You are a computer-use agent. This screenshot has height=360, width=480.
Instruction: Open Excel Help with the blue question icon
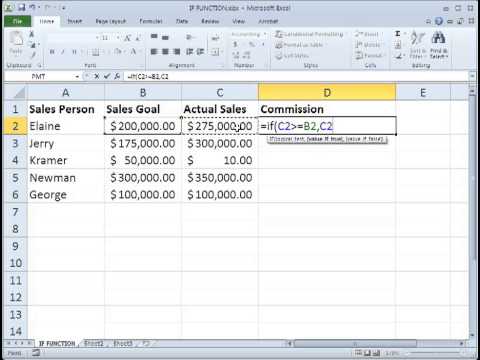439,21
